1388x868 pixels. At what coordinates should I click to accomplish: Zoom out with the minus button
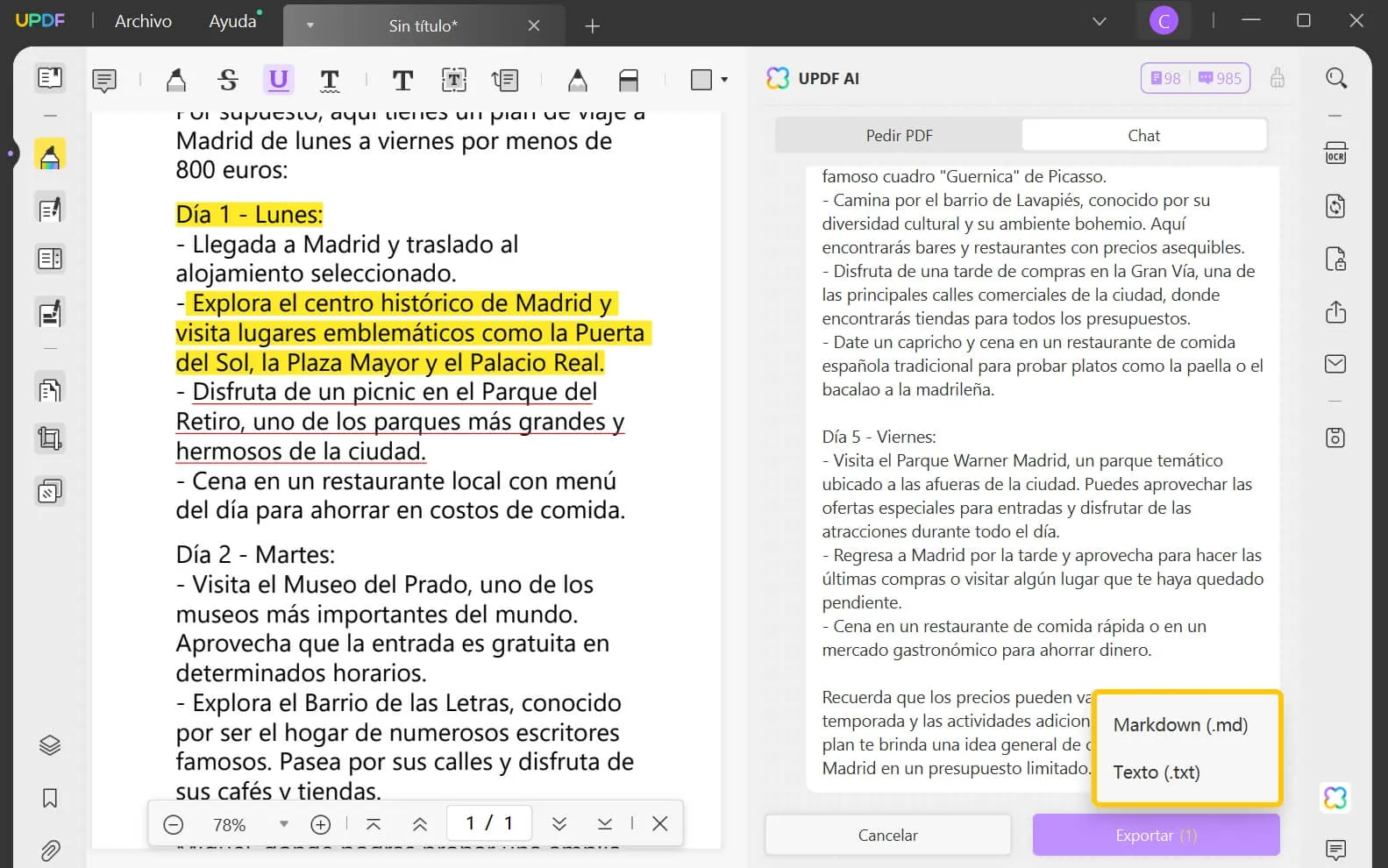click(174, 824)
